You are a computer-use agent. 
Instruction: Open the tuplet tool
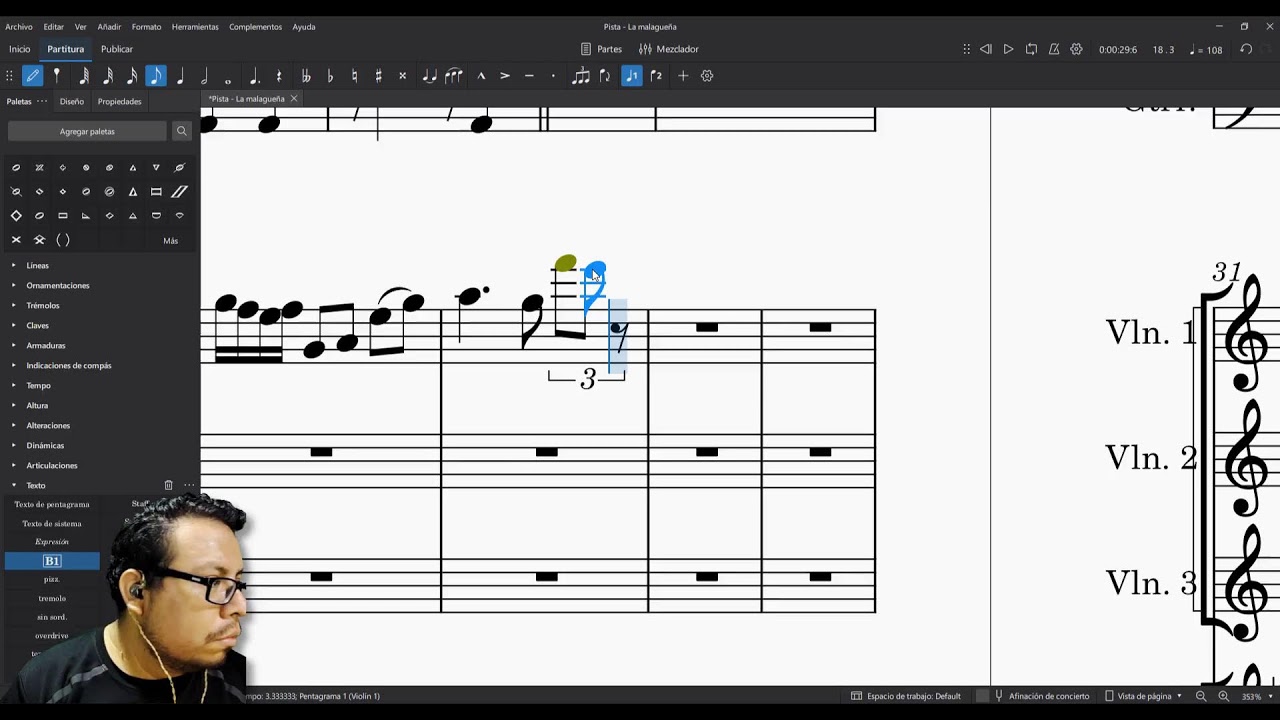click(581, 76)
